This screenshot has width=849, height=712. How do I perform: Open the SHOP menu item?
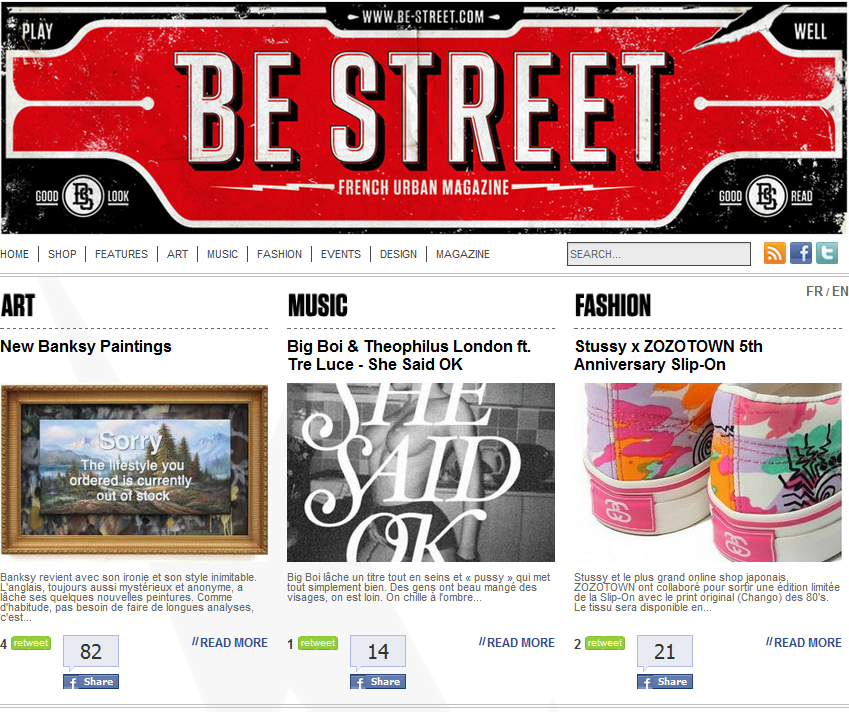coord(62,254)
